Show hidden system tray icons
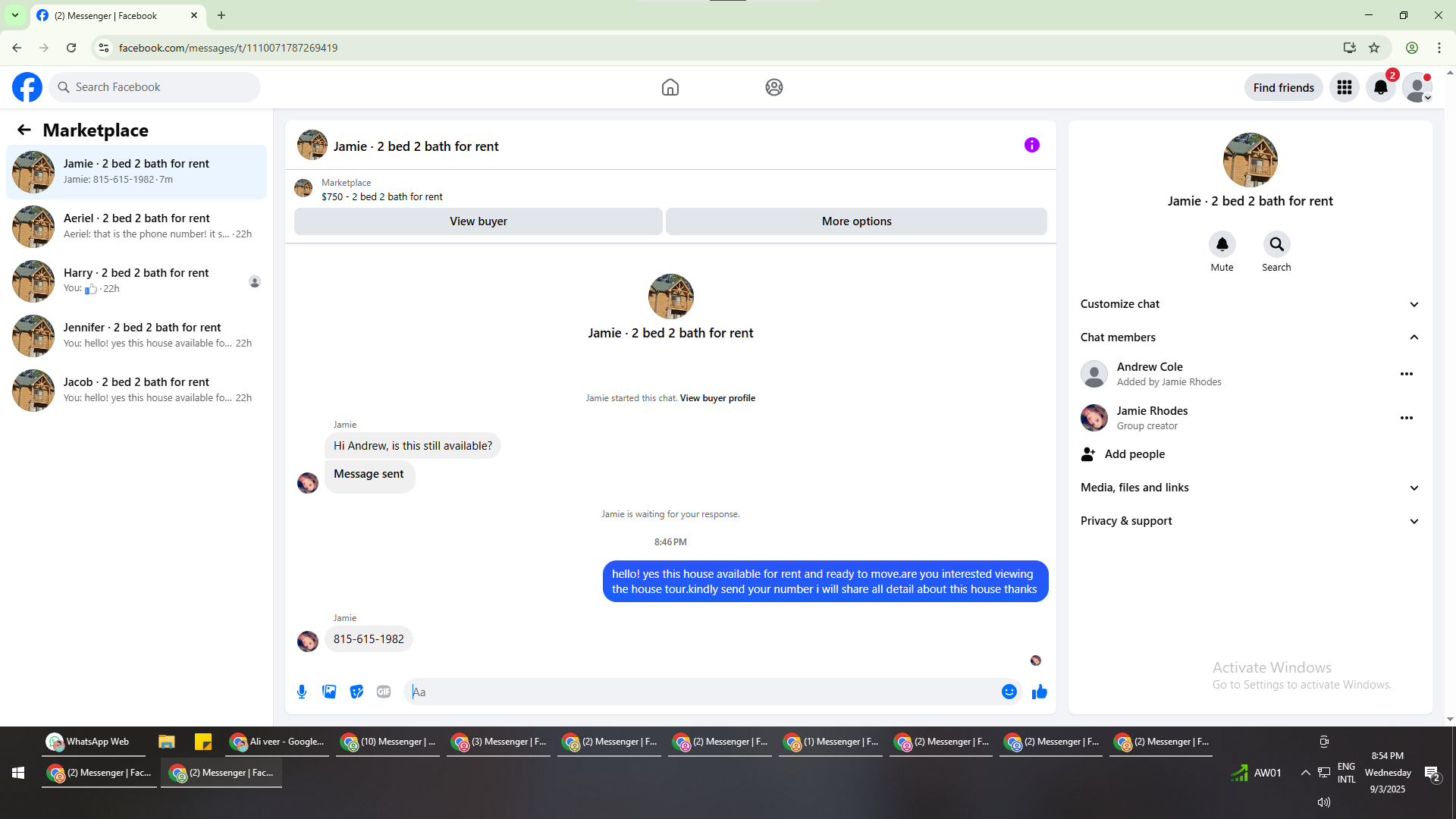Screen dimensions: 1456x819 pos(1305,773)
